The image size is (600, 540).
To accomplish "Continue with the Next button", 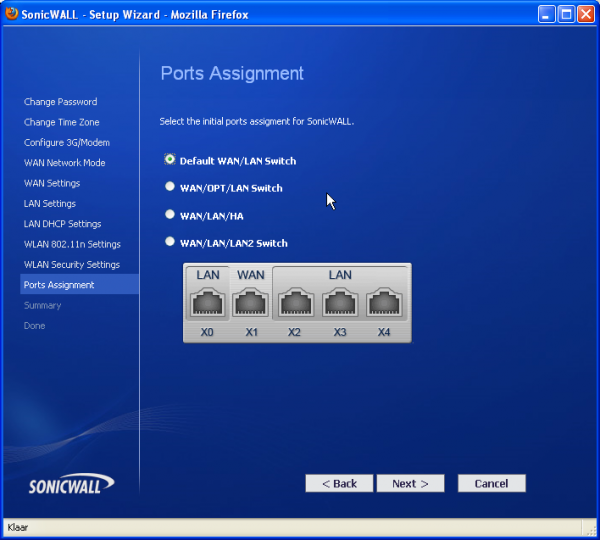I will click(410, 483).
